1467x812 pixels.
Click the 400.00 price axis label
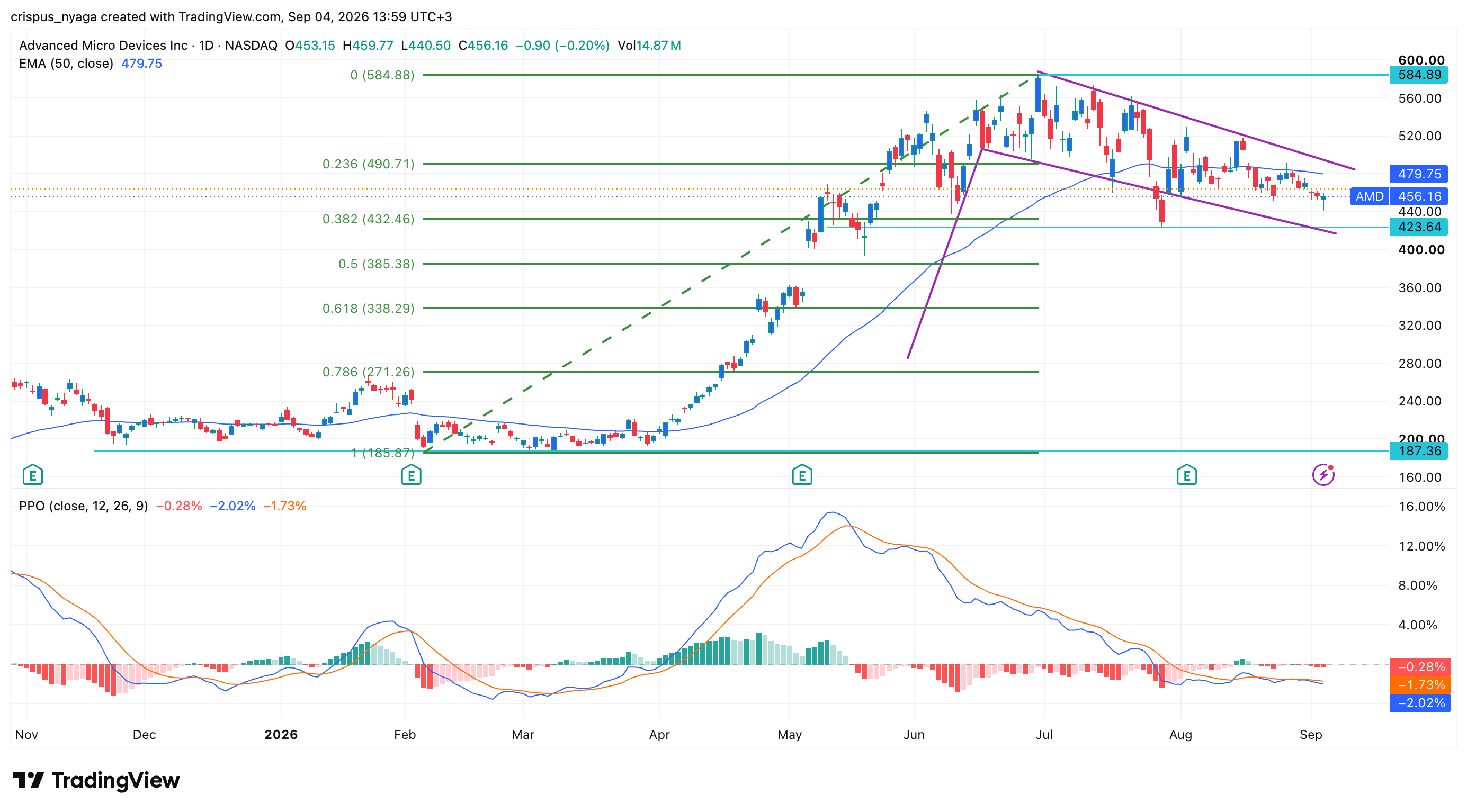coord(1421,250)
